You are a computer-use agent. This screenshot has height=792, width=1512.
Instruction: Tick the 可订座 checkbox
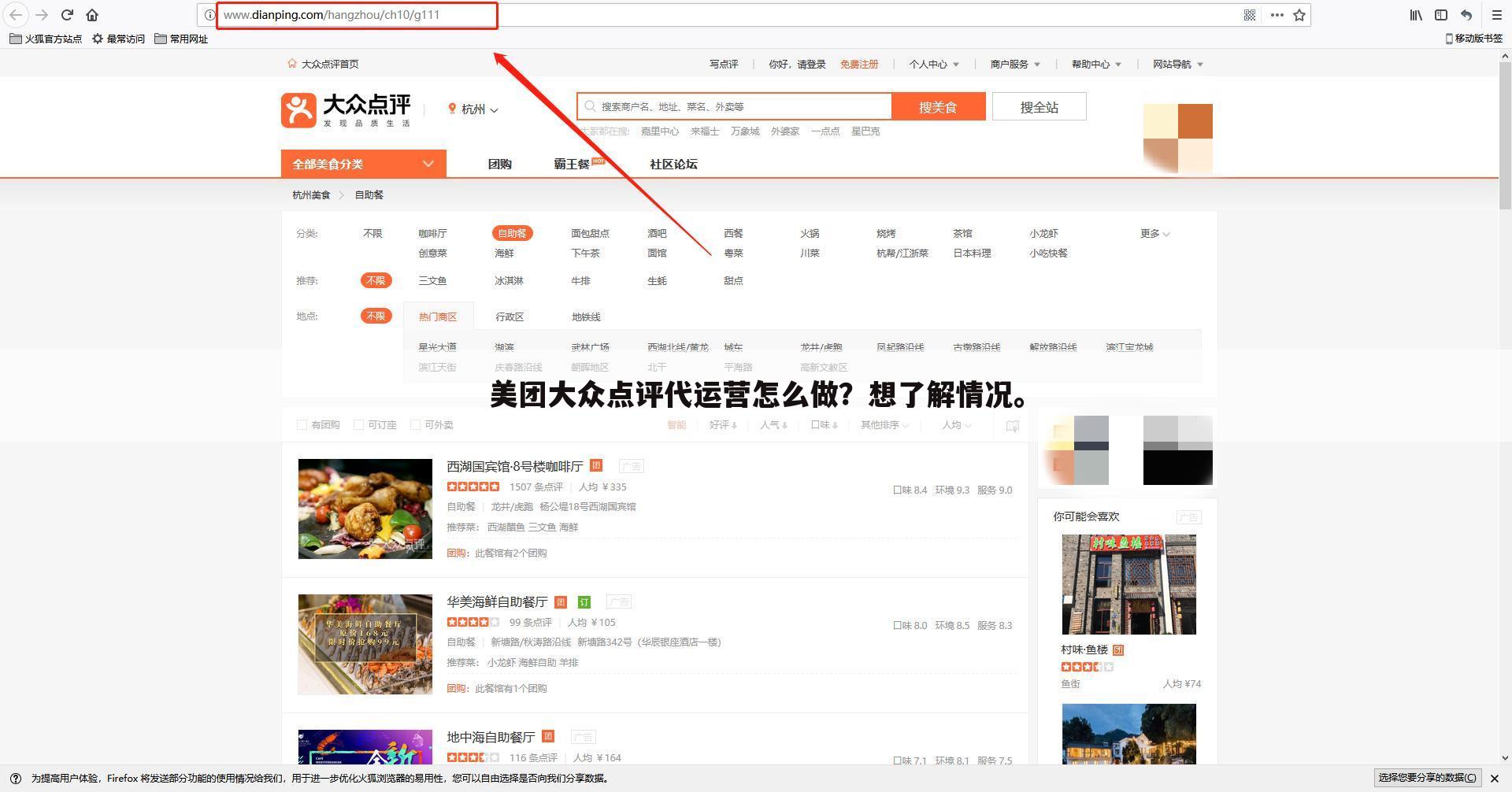358,425
